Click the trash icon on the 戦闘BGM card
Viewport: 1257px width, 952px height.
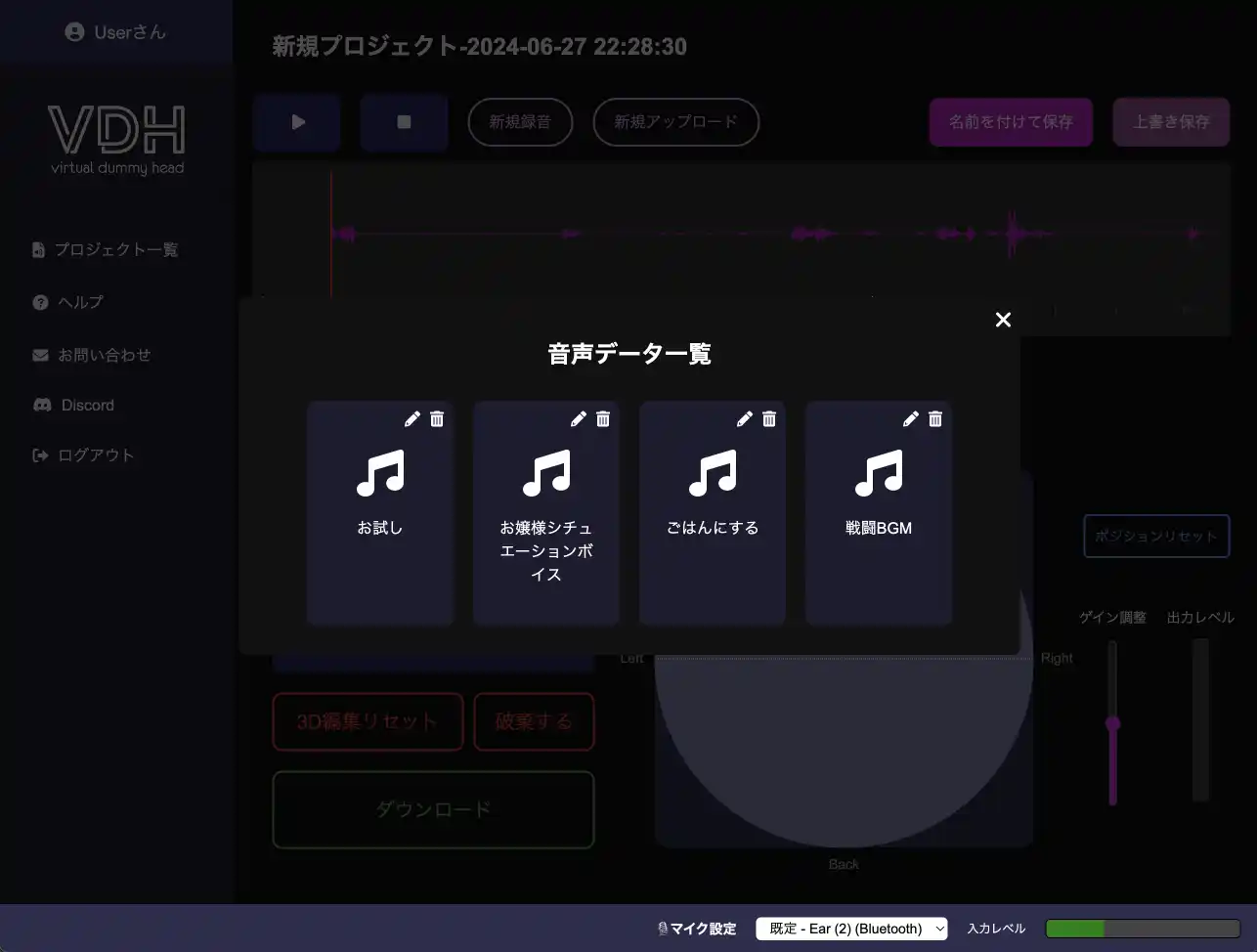[935, 418]
